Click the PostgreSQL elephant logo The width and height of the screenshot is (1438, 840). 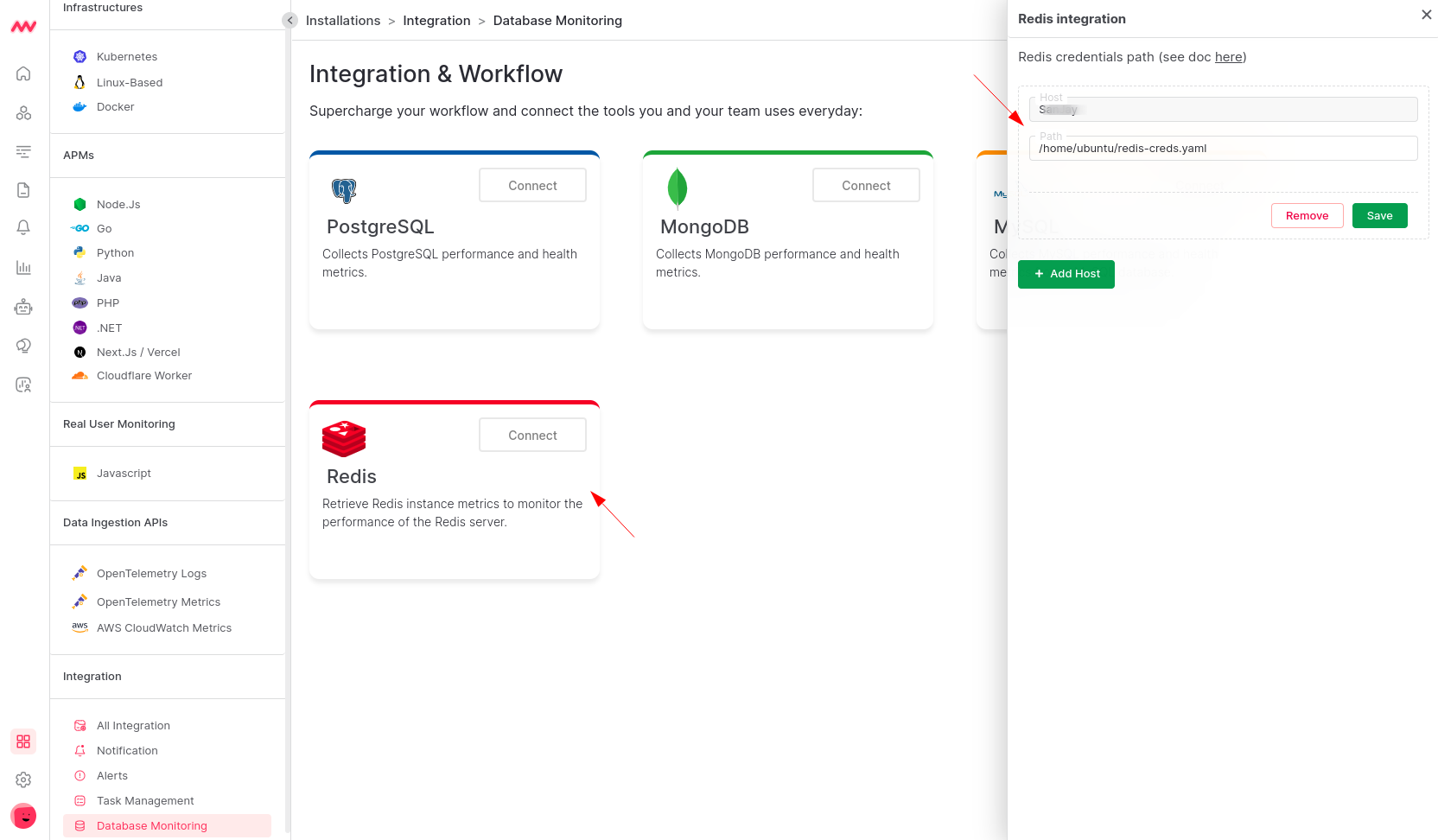point(344,190)
